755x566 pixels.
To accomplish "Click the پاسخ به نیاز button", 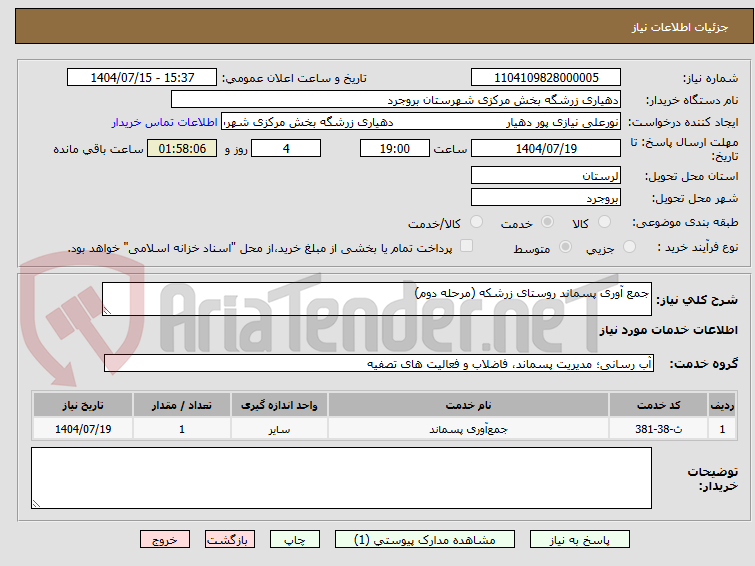I will tap(580, 540).
